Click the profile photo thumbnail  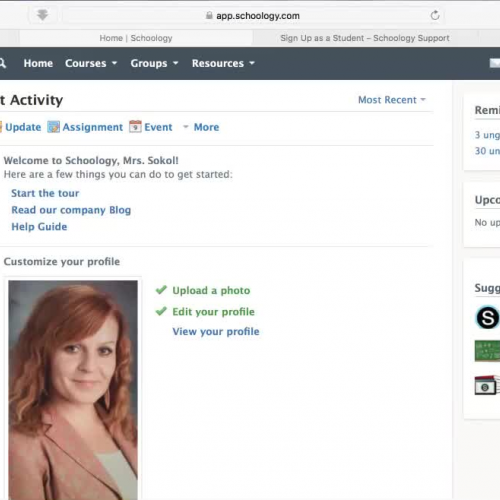click(73, 390)
